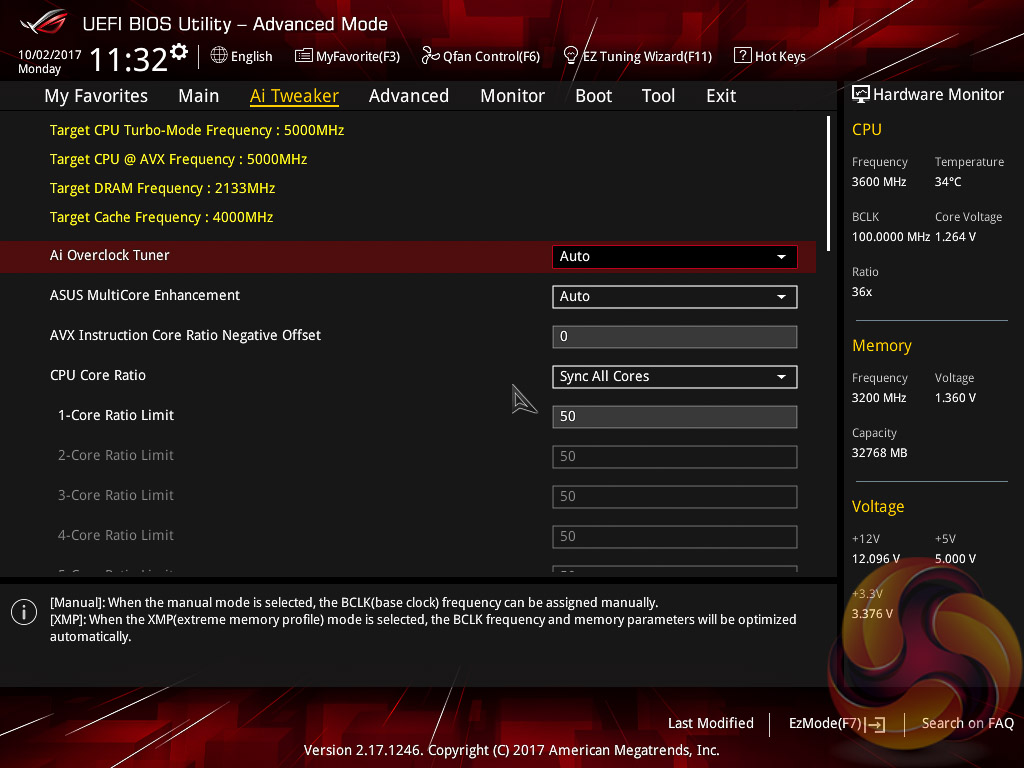
Task: Click the 1-Core Ratio Limit field
Action: point(675,417)
